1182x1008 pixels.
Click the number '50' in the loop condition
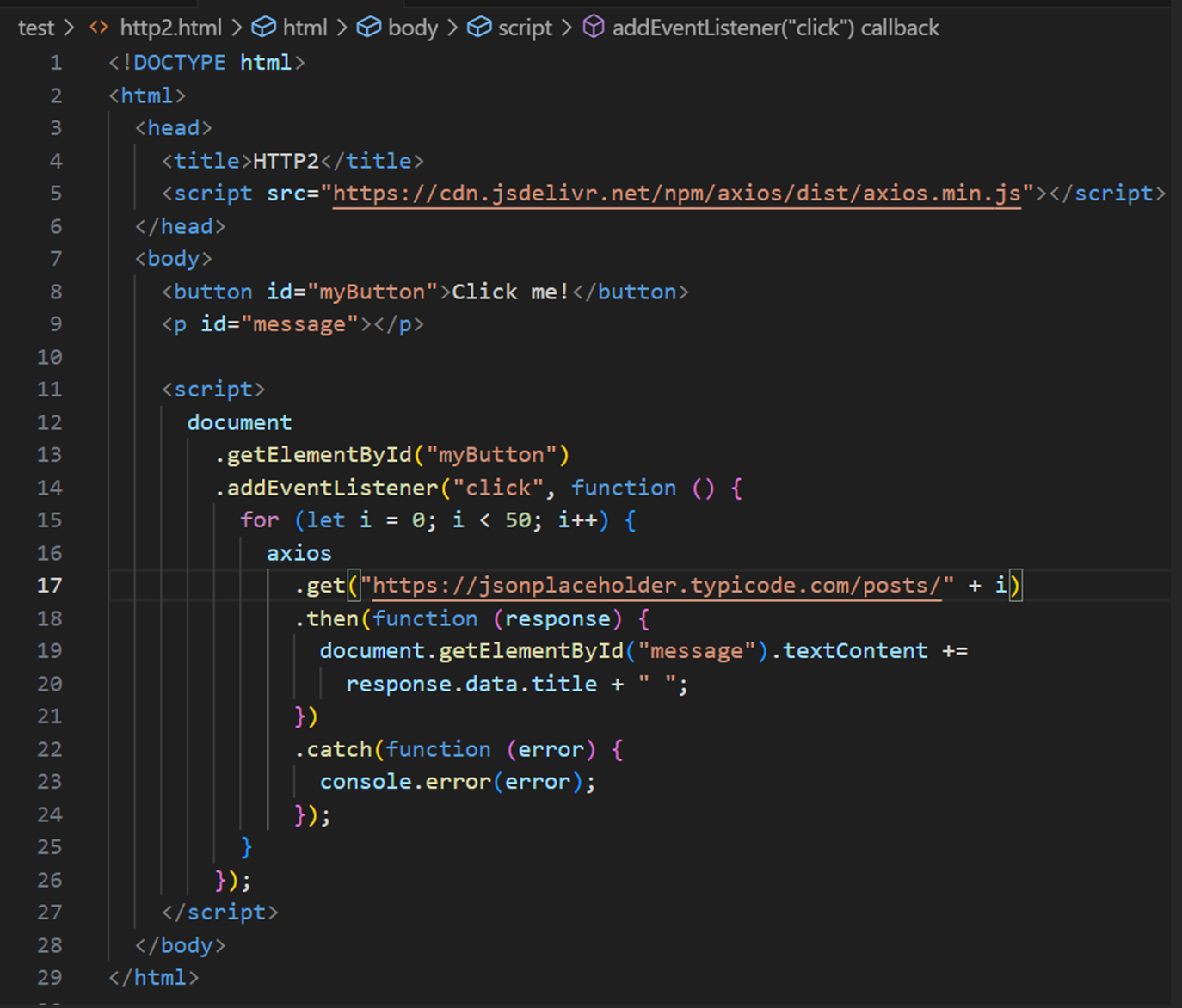pyautogui.click(x=518, y=520)
